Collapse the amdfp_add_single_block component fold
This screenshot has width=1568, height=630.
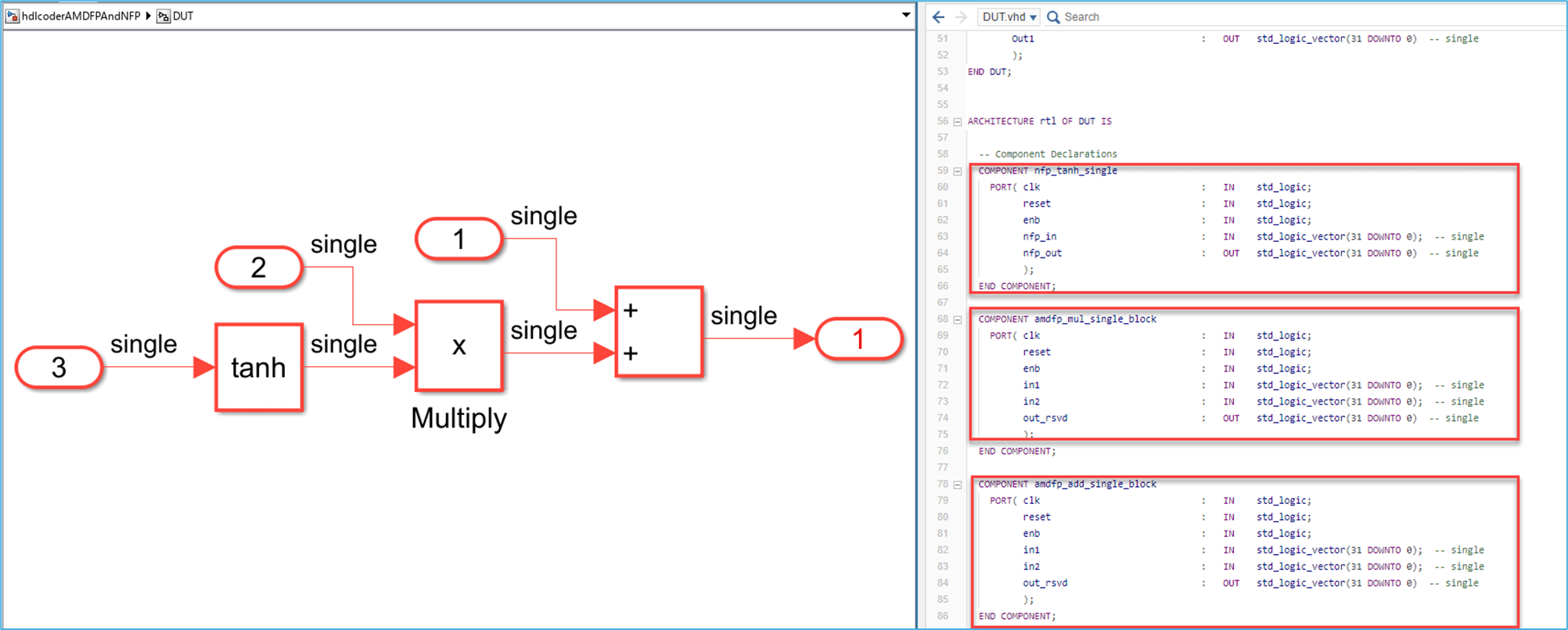pos(957,484)
